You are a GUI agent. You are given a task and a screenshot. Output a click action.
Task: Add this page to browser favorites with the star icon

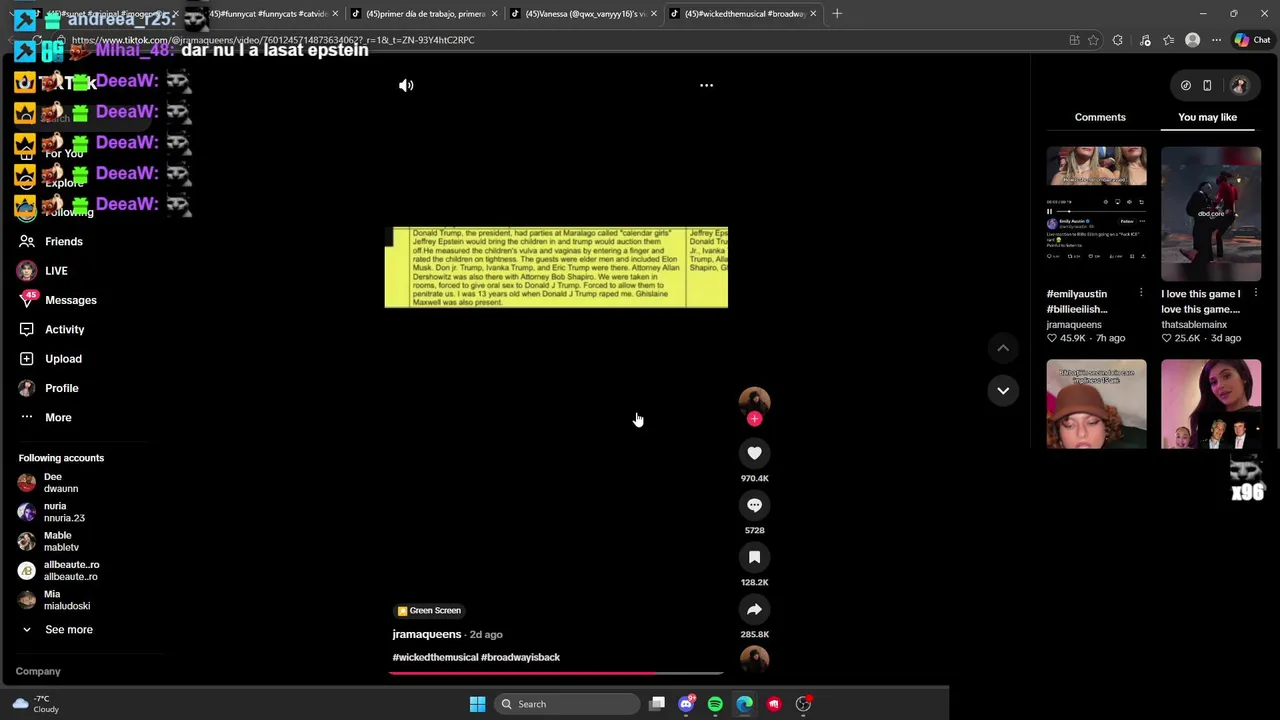point(1093,40)
